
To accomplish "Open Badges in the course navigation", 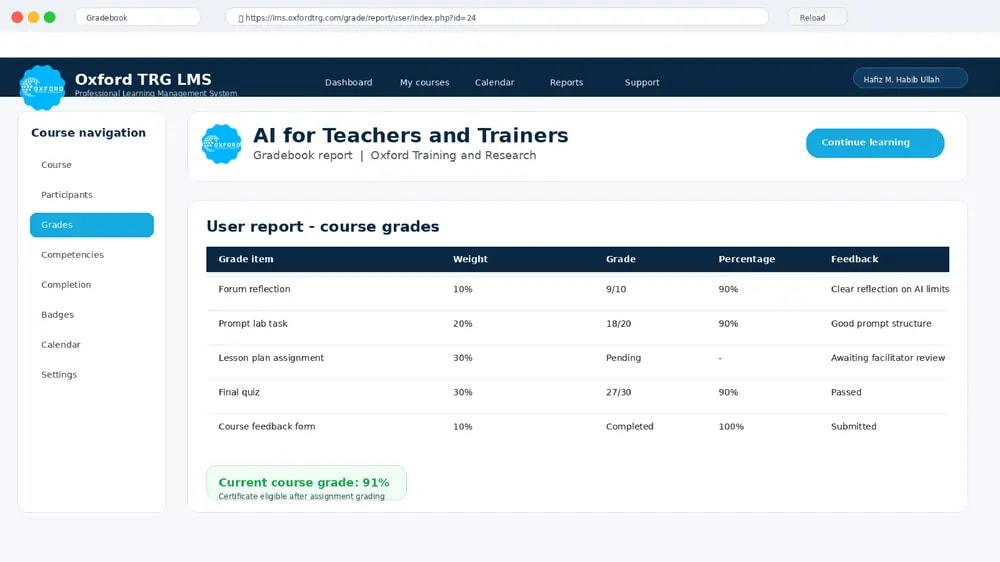I will click(57, 314).
